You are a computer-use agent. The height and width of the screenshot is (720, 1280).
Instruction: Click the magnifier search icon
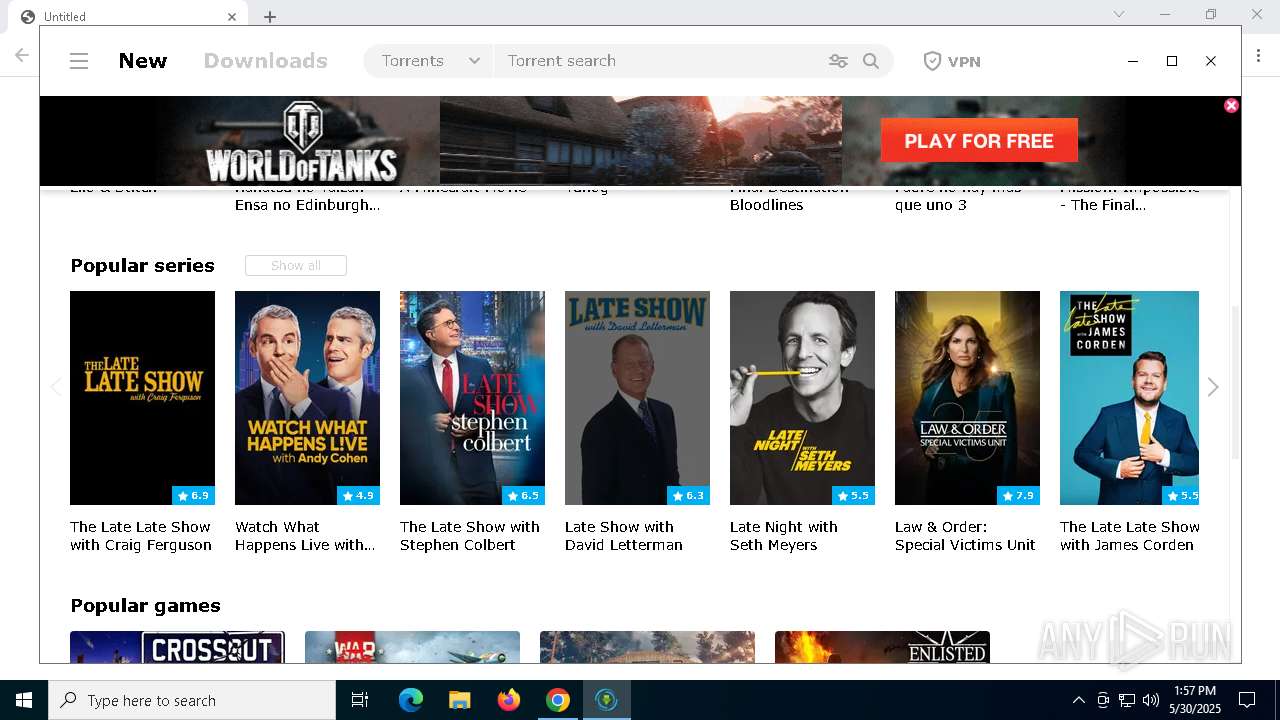click(x=871, y=61)
